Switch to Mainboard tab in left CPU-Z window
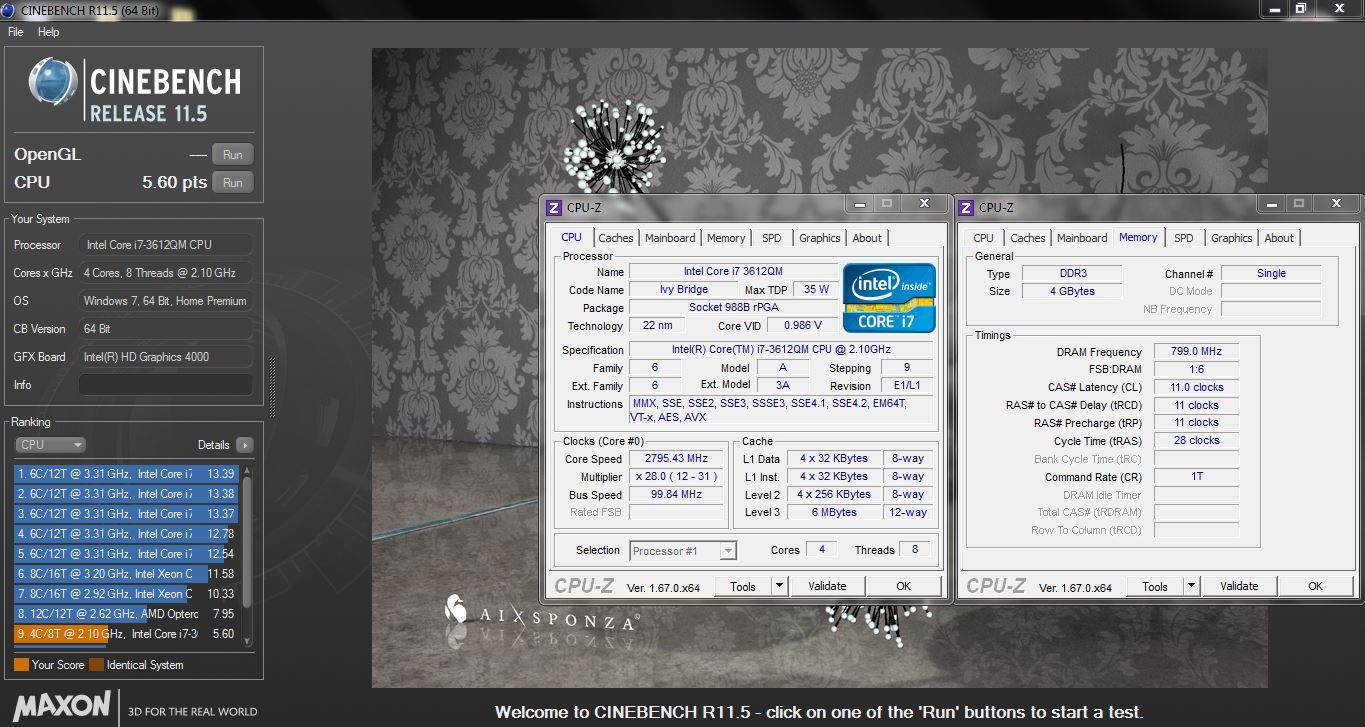 click(670, 238)
